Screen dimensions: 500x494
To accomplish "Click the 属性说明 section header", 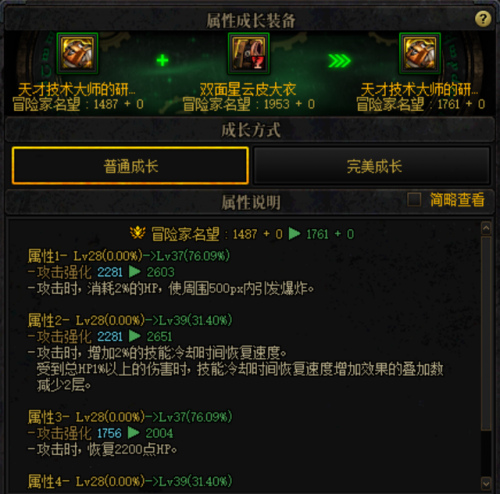I will click(x=250, y=202).
